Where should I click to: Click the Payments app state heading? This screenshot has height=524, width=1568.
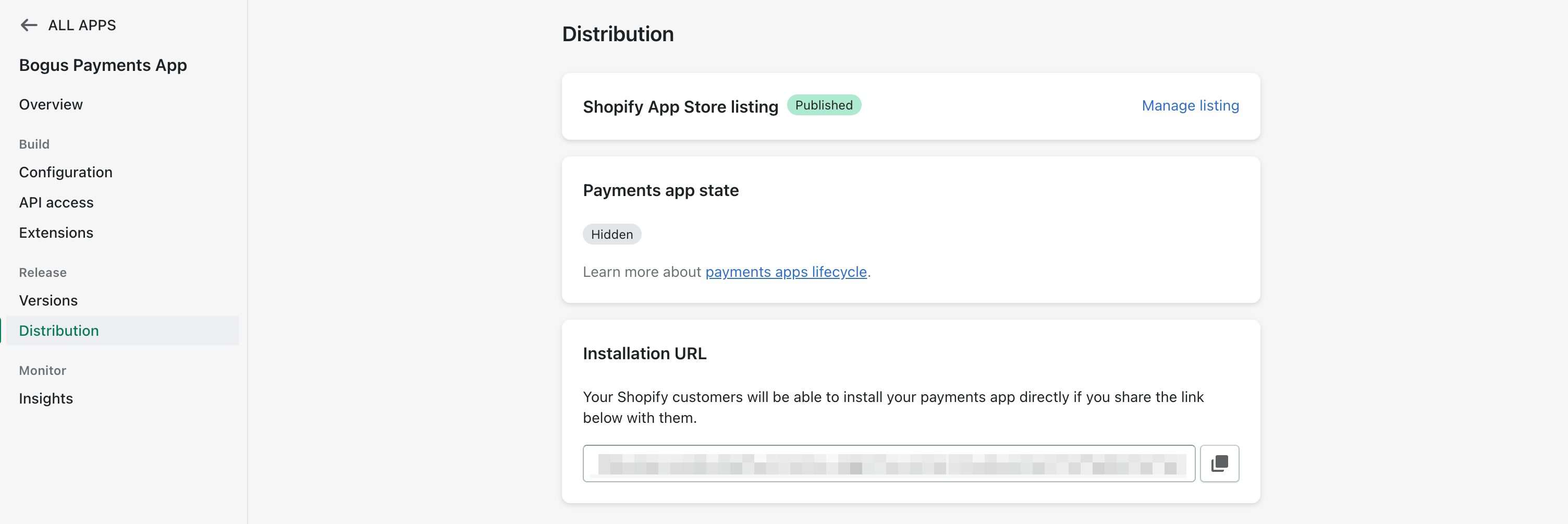coord(660,190)
